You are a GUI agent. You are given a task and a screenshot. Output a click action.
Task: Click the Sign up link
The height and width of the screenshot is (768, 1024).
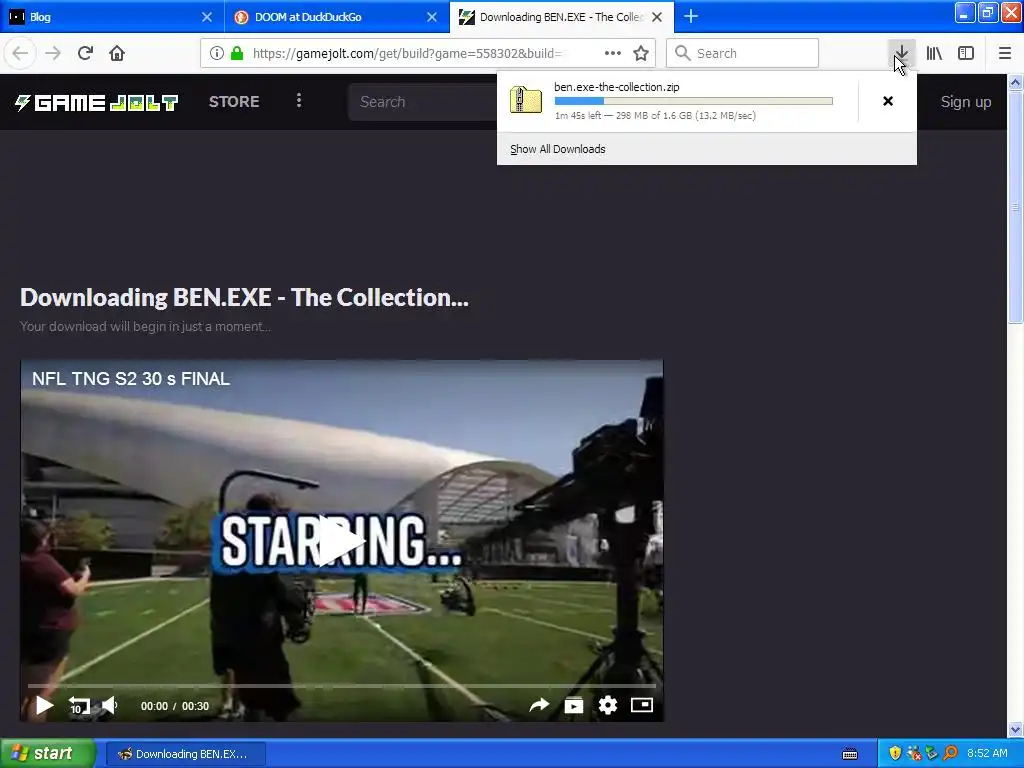pos(966,102)
